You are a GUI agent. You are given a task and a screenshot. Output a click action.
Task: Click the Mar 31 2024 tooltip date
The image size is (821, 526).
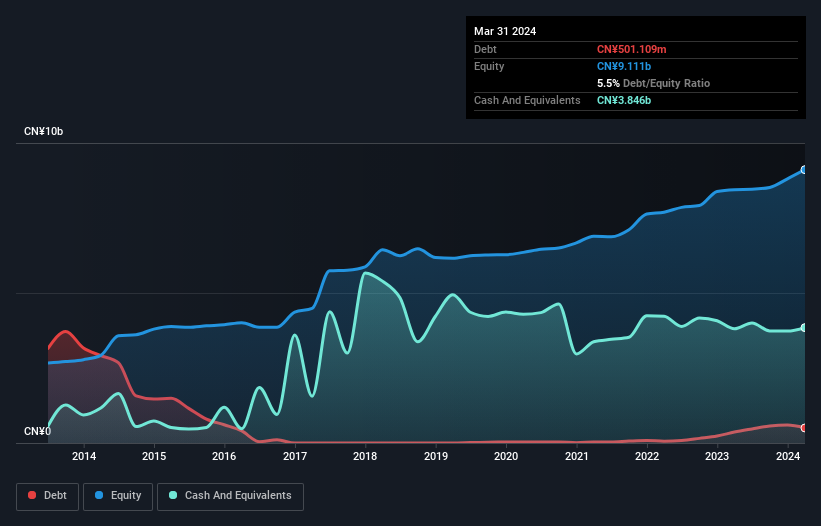point(505,31)
